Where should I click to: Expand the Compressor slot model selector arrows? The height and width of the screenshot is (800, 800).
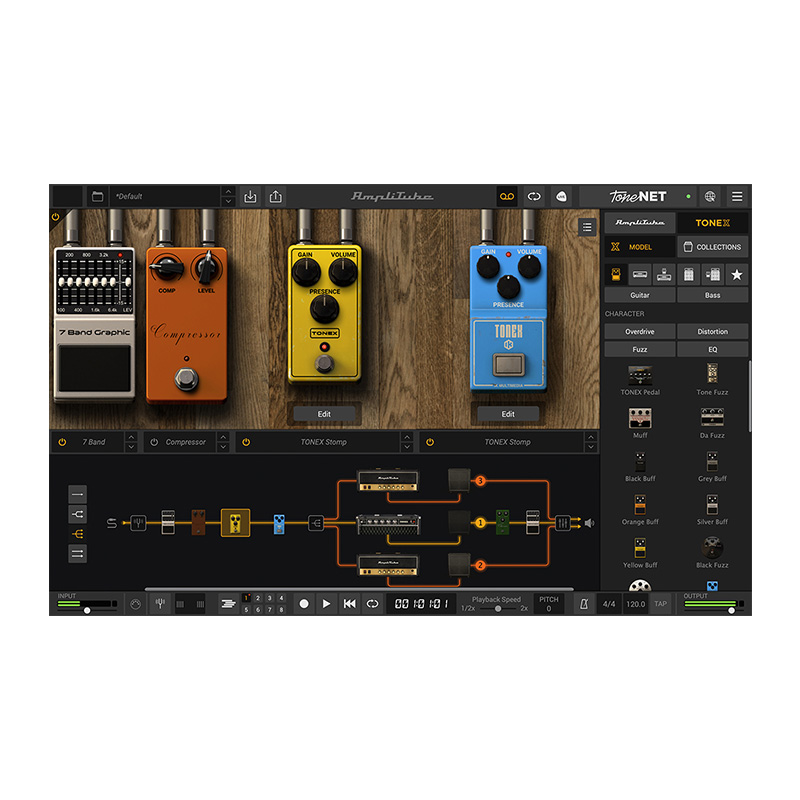(x=222, y=442)
